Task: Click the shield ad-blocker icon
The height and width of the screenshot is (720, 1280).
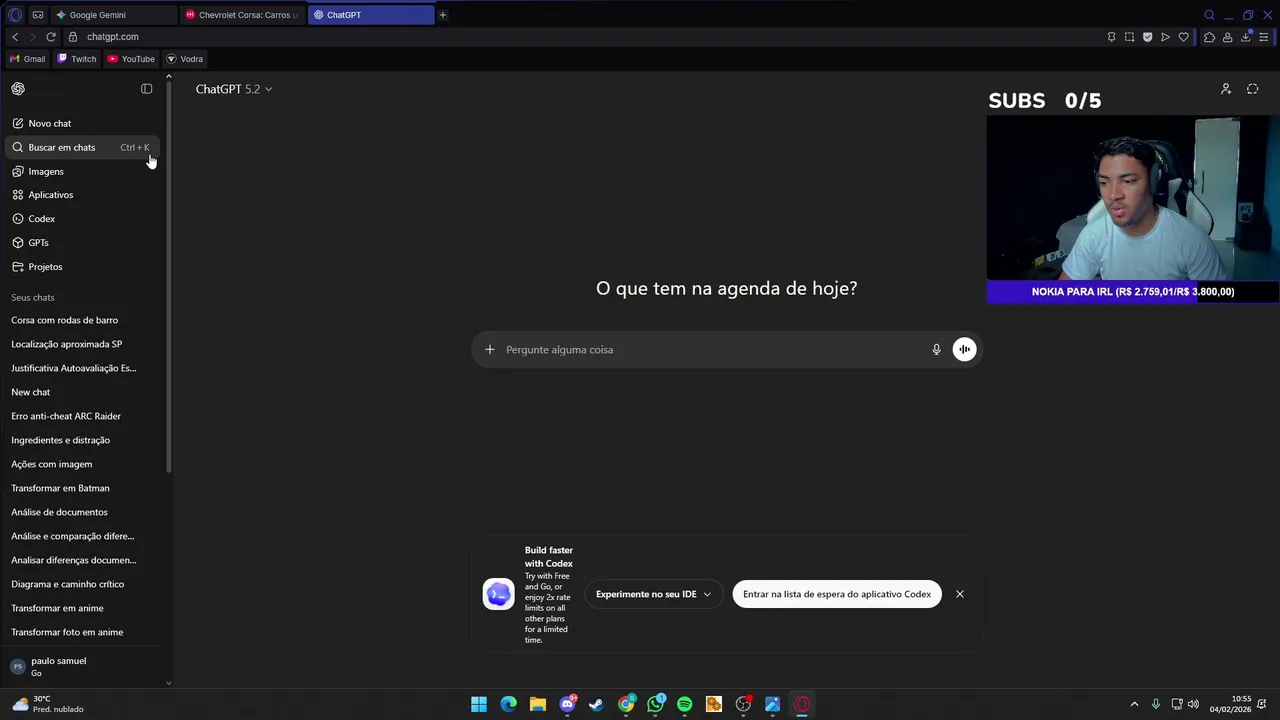Action: coord(1147,37)
